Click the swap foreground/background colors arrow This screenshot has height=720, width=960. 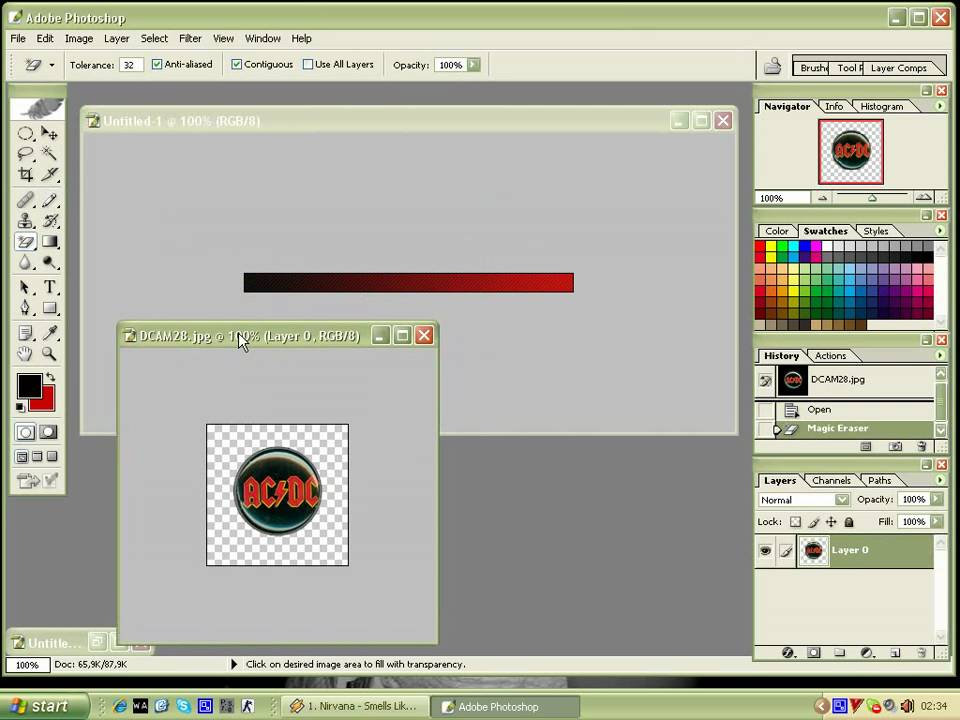51,377
